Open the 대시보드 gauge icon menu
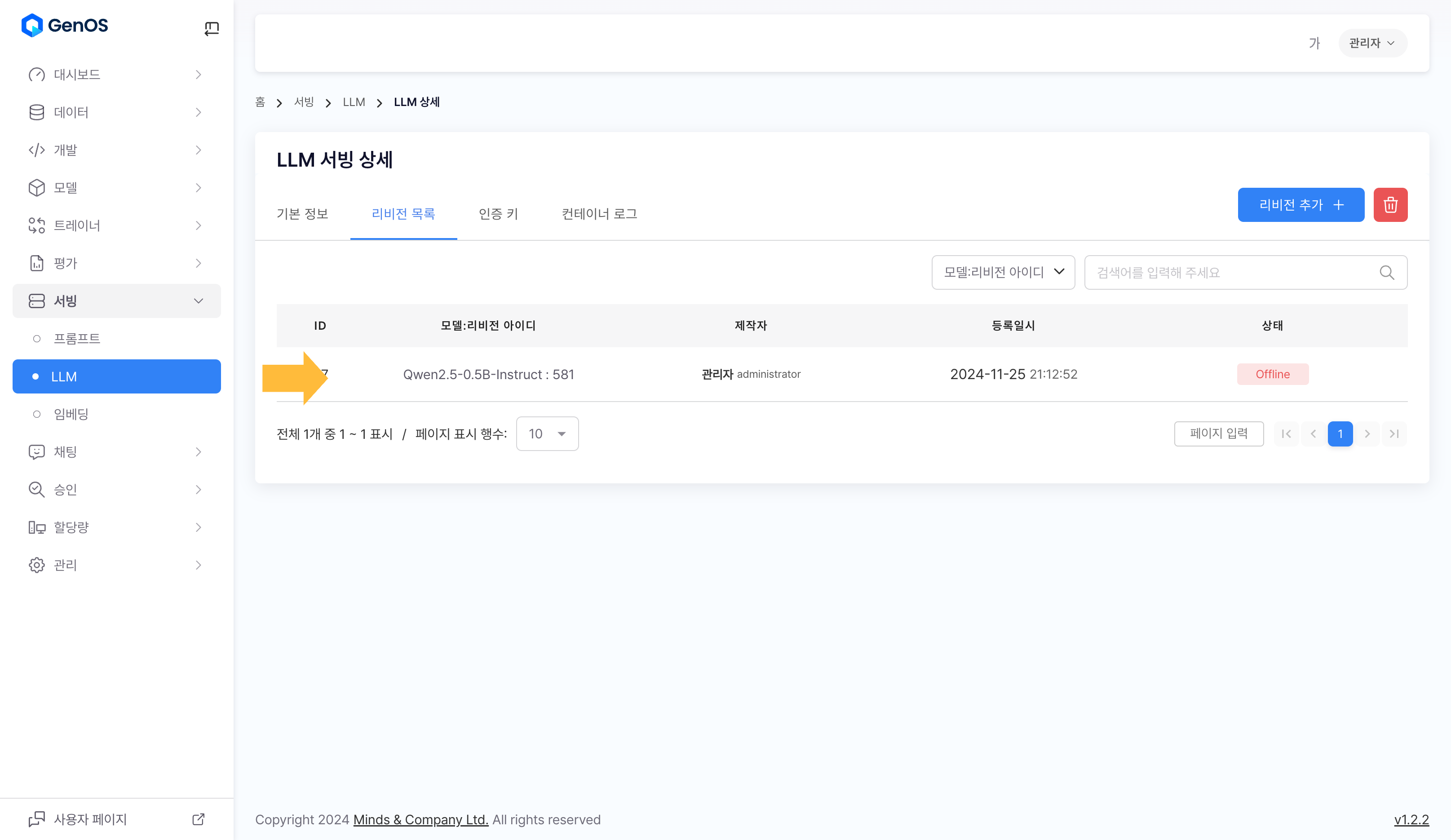The width and height of the screenshot is (1451, 840). point(37,75)
